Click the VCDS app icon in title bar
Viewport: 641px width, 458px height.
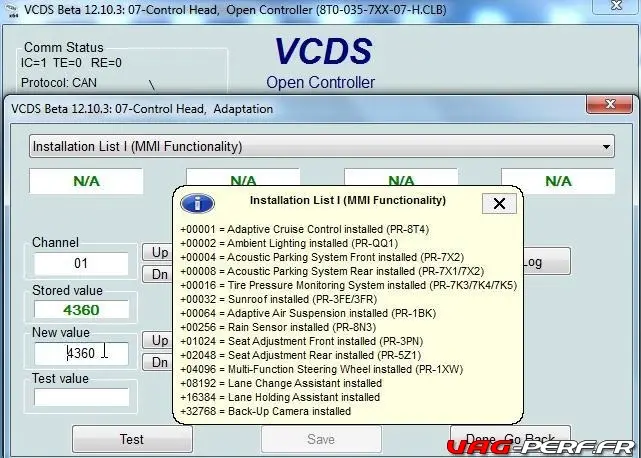tap(13, 9)
